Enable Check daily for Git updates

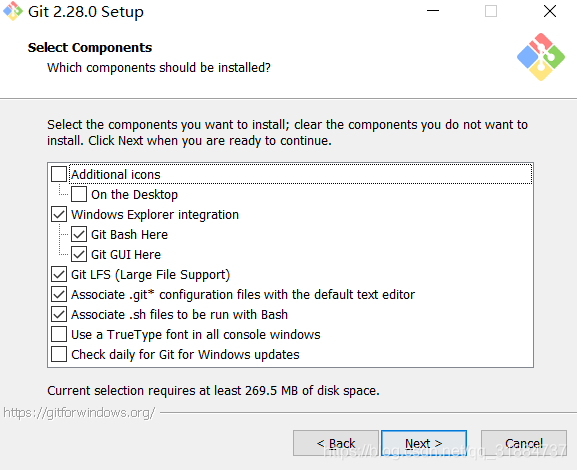[59, 354]
